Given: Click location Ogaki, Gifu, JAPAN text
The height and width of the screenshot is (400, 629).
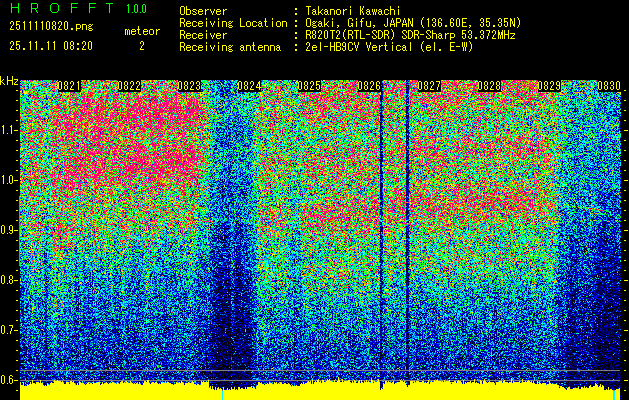Looking at the screenshot, I should [x=413, y=23].
